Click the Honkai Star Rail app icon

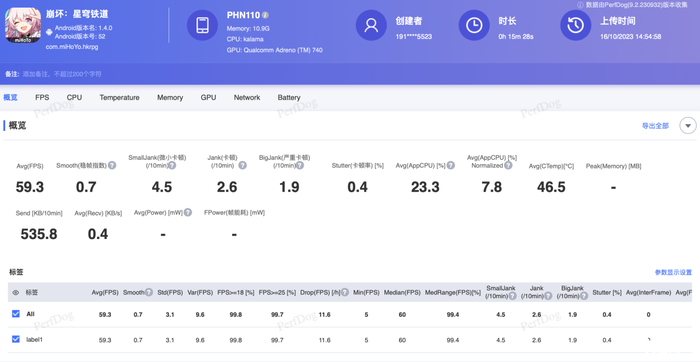coord(23,25)
